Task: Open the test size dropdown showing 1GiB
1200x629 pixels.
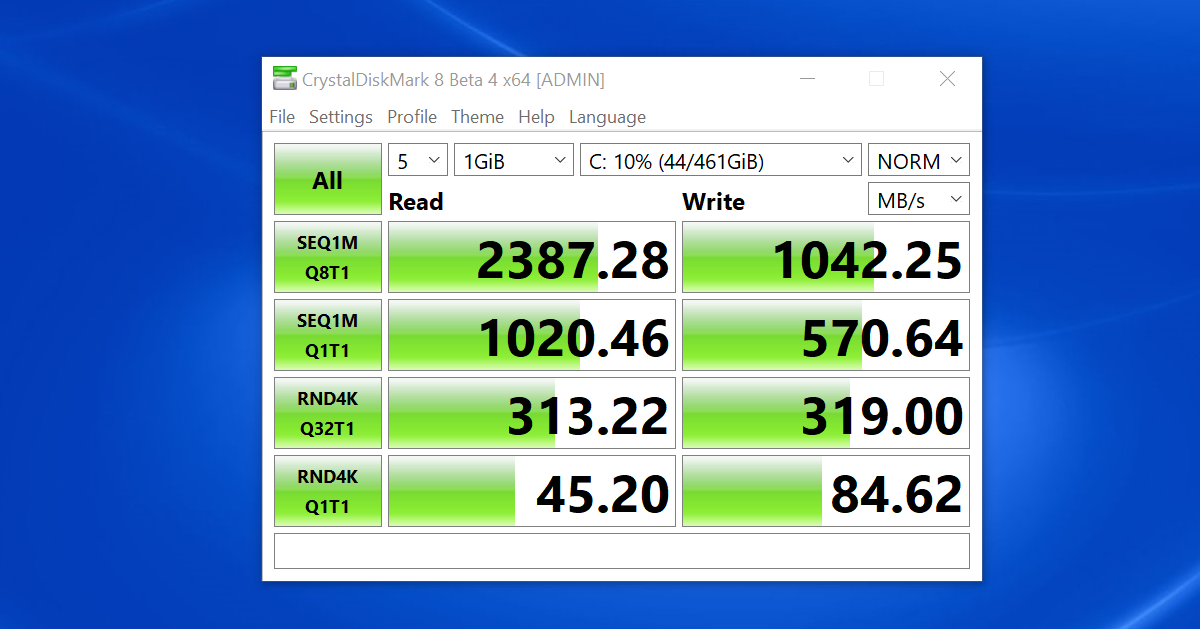Action: pyautogui.click(x=514, y=160)
